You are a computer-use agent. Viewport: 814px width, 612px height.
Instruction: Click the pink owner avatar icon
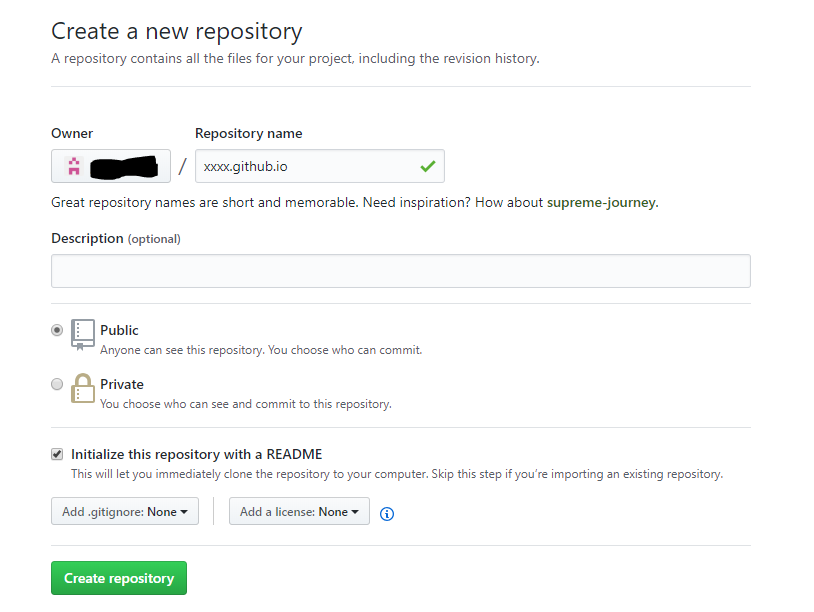[x=74, y=166]
